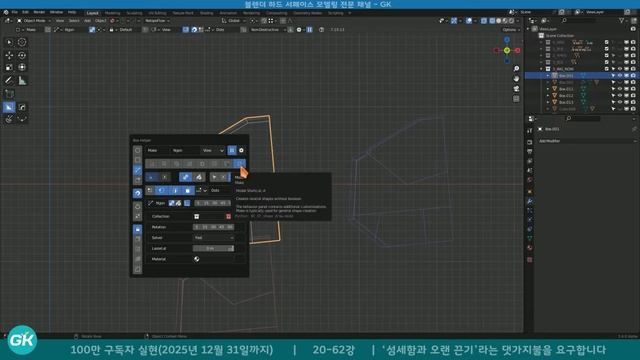Click the Rotation angle presets field

(x=213, y=227)
